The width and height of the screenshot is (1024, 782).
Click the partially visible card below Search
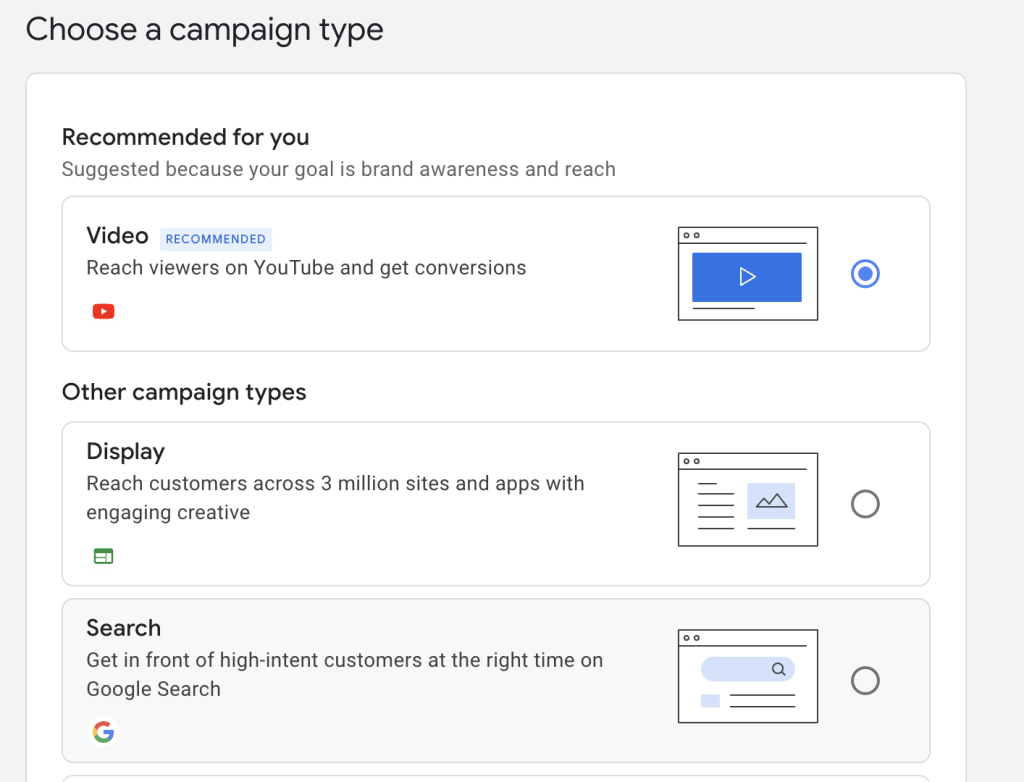(x=496, y=776)
